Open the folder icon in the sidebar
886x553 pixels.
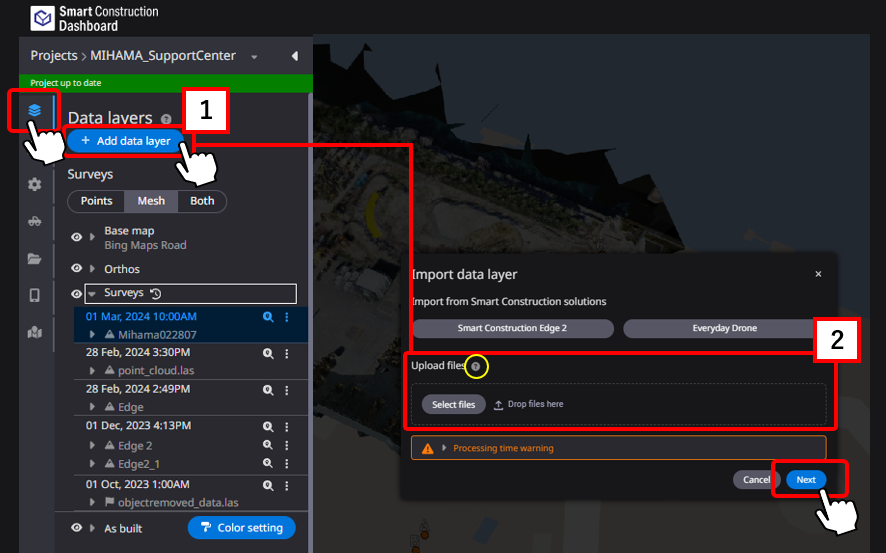34,258
